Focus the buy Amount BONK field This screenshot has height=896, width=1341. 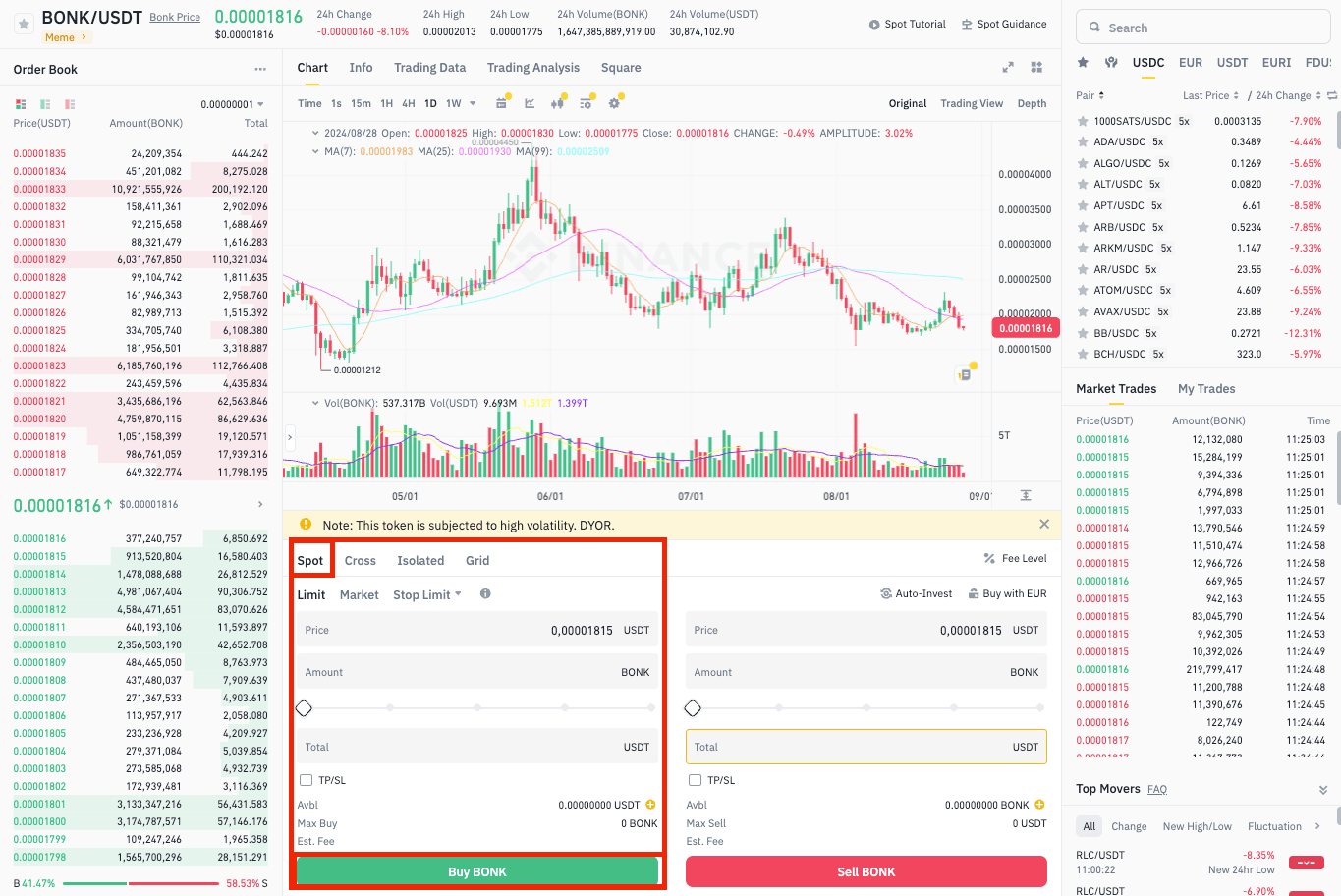point(477,672)
